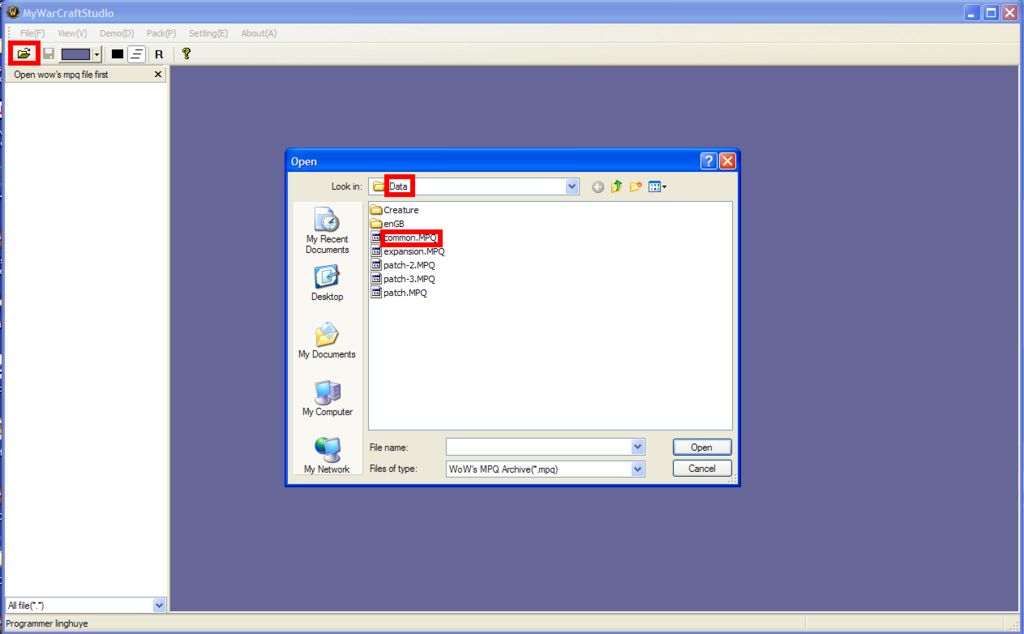Select the common.MPQ file
1024x634 pixels.
coord(404,238)
